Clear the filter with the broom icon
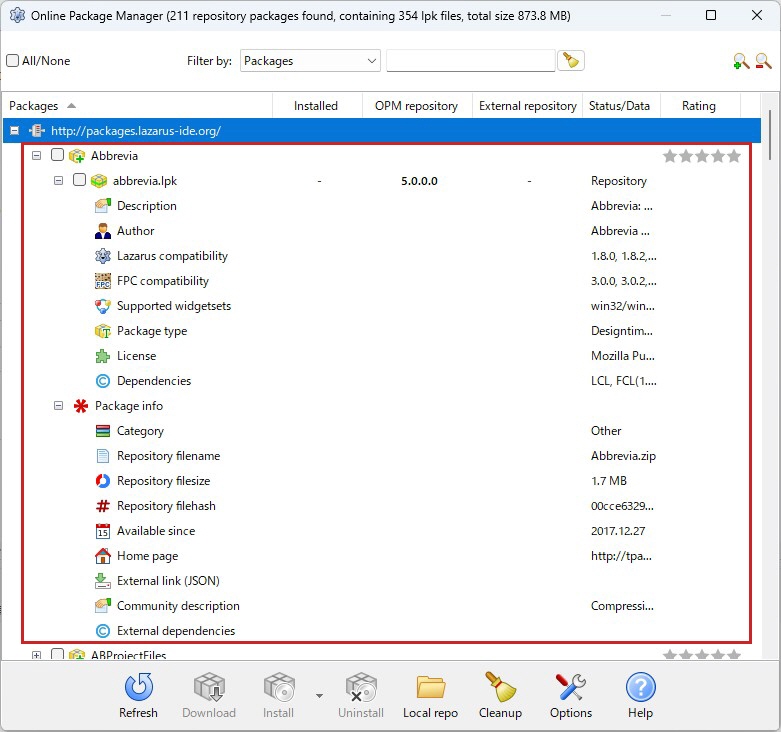Viewport: 781px width, 732px height. (x=571, y=61)
